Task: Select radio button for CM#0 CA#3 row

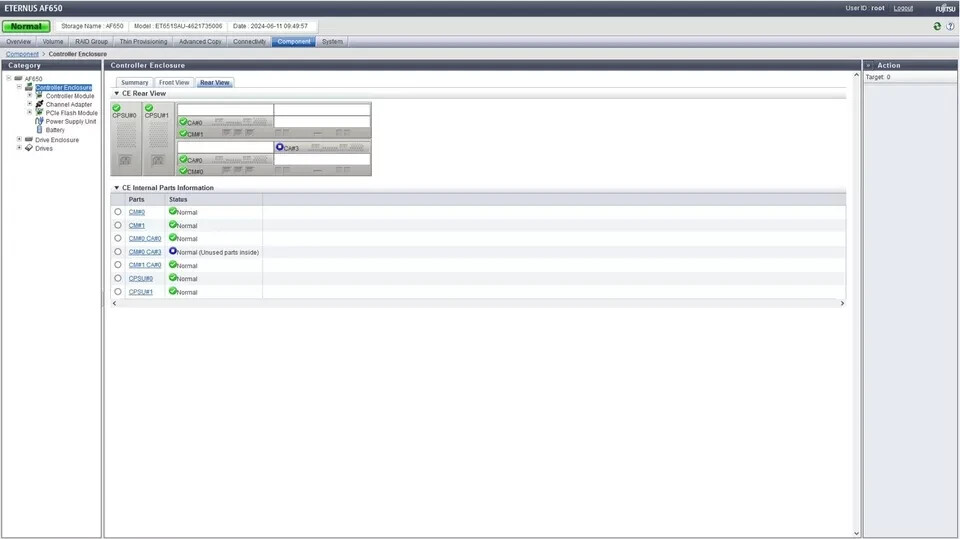Action: pos(118,252)
